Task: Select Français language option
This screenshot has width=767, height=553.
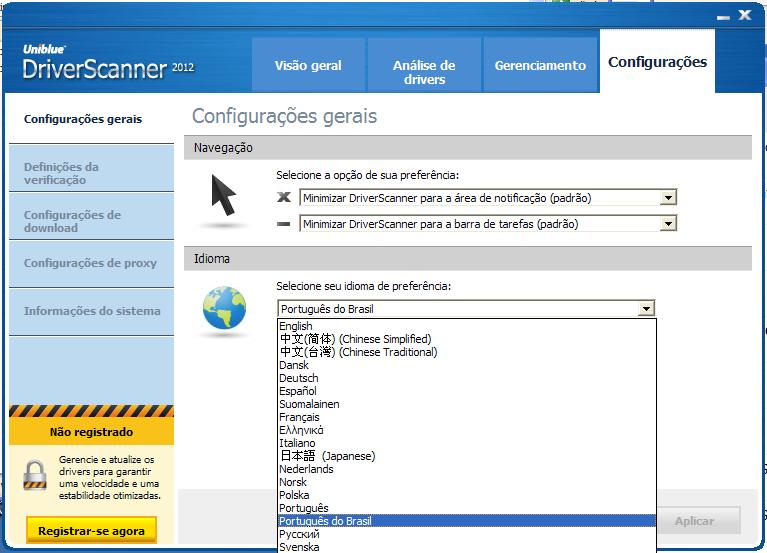Action: 467,417
